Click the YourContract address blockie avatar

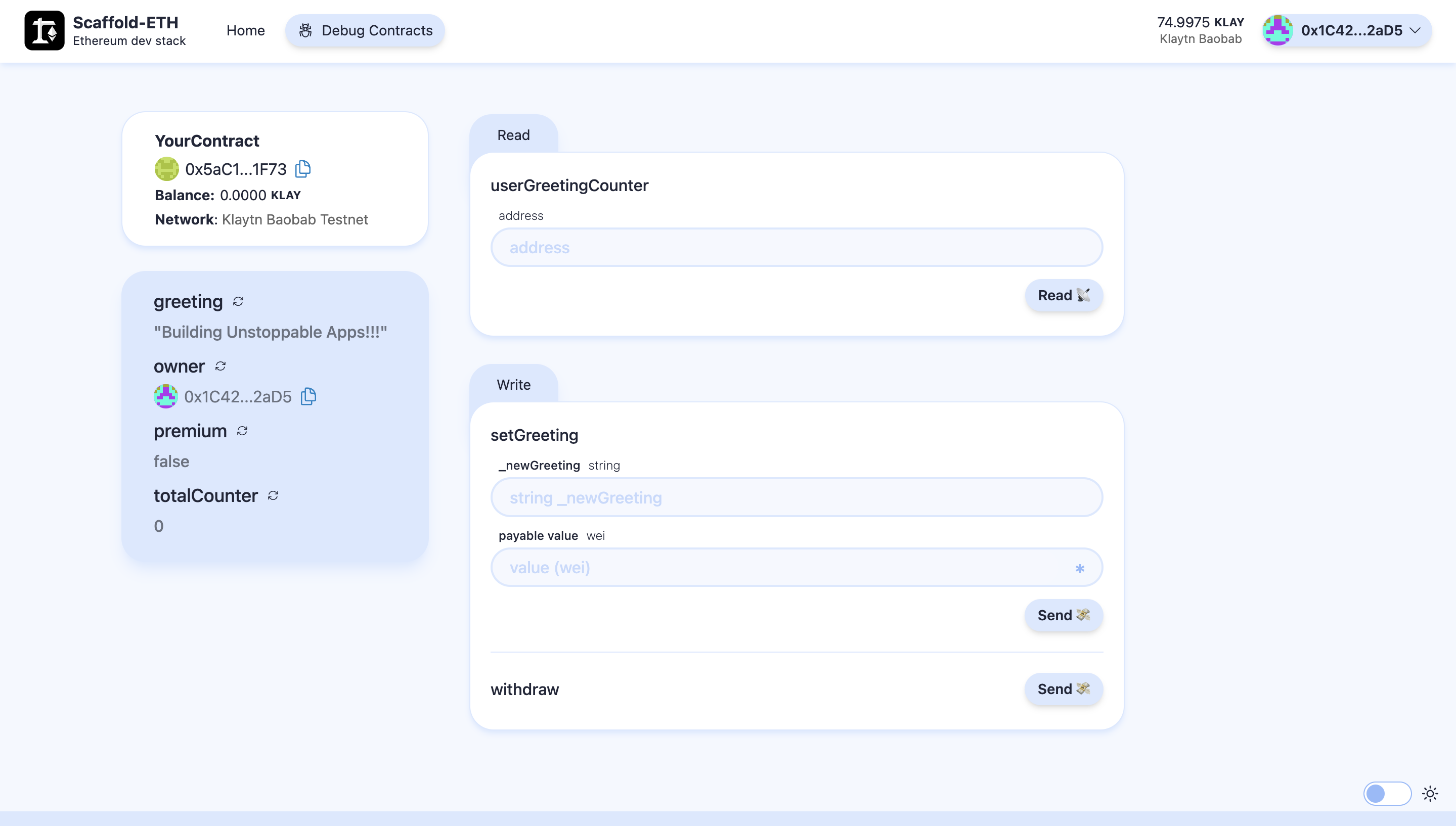point(167,168)
